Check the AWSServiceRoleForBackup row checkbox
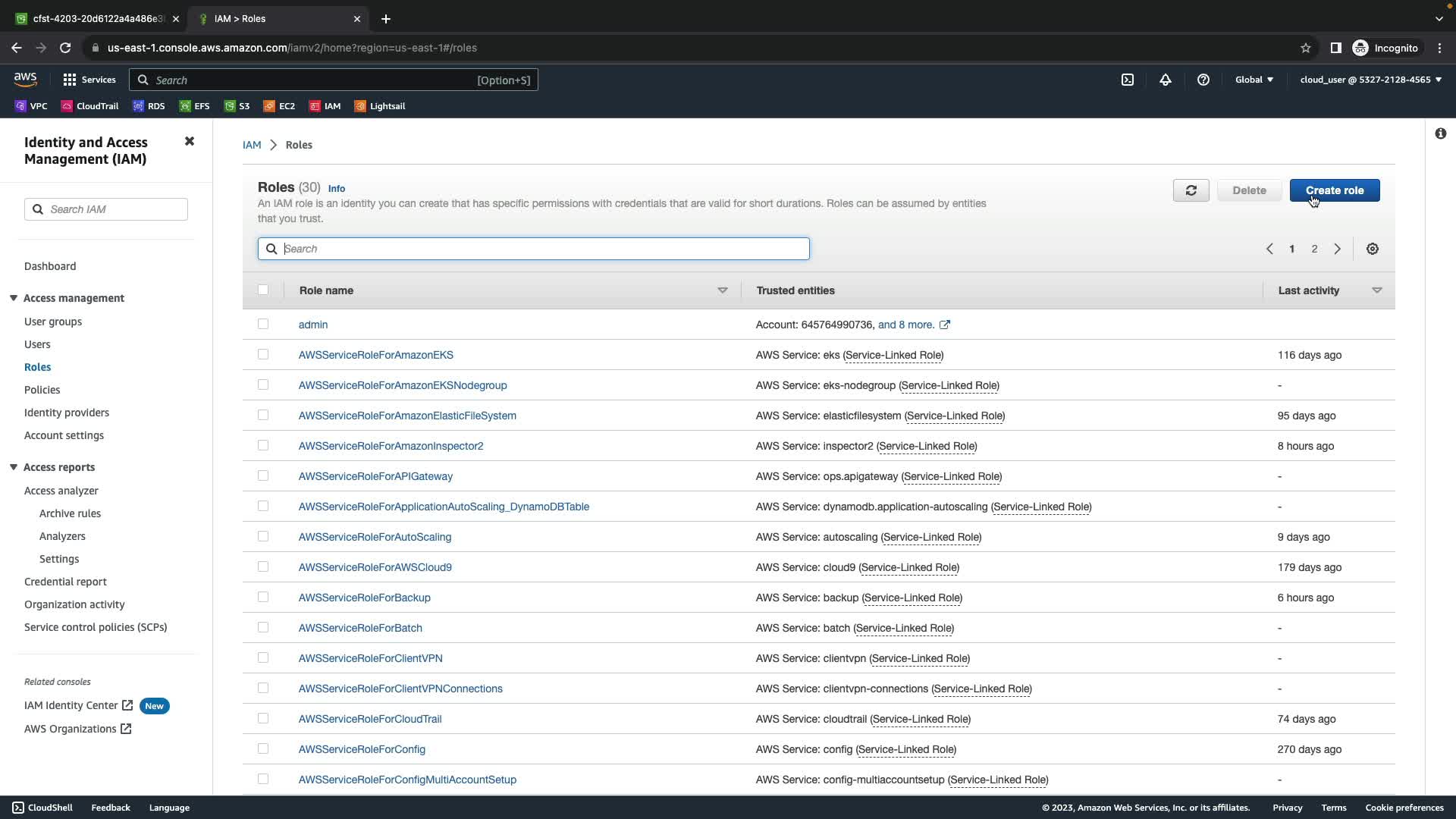The height and width of the screenshot is (819, 1456). coord(263,597)
